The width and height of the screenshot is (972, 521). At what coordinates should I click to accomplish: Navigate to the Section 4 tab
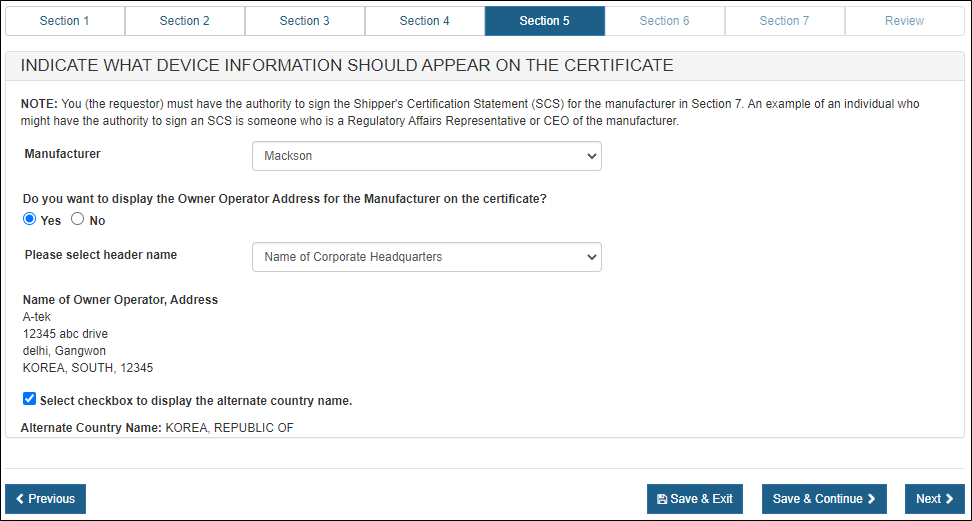[x=425, y=21]
